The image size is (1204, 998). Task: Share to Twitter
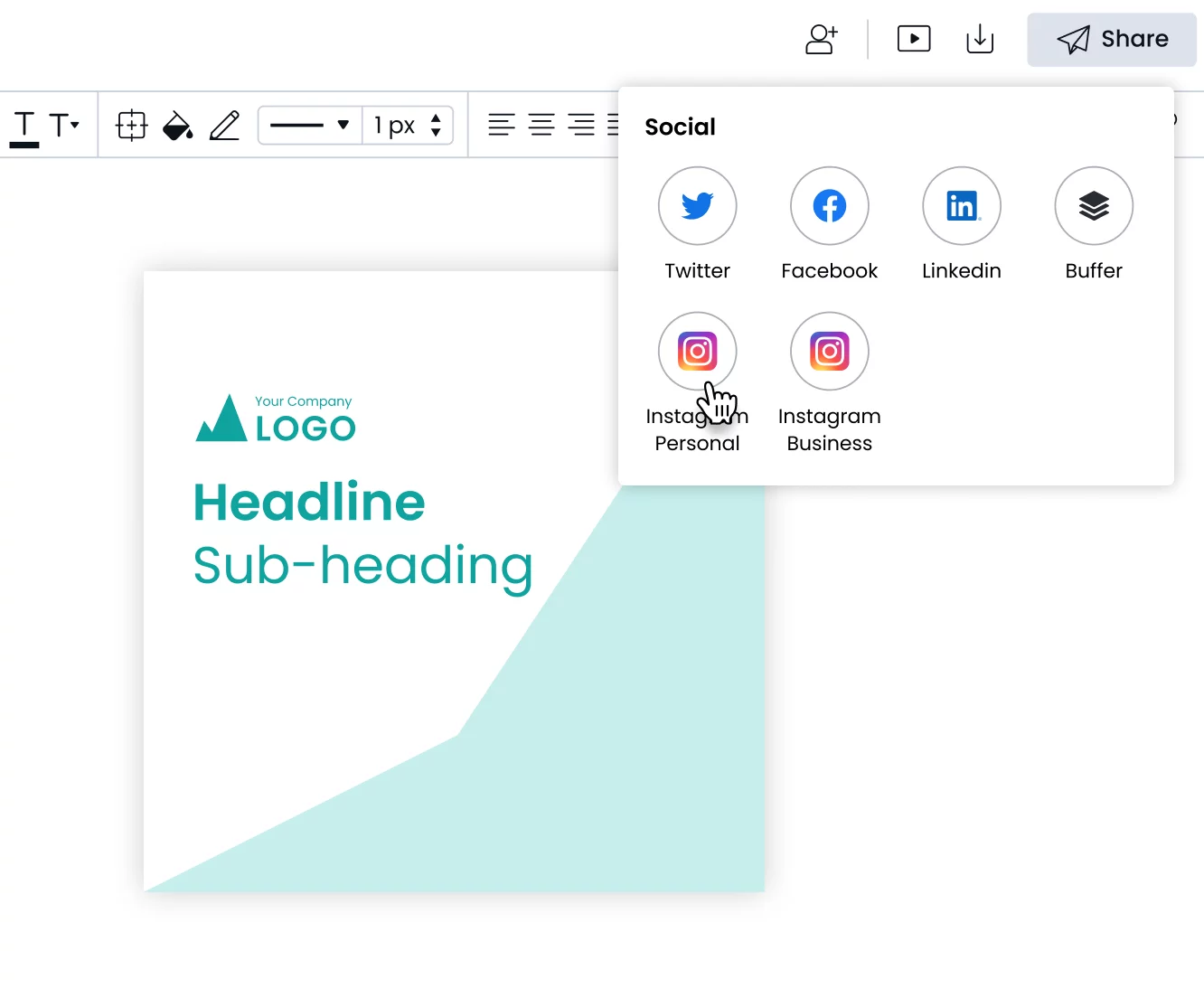pyautogui.click(x=697, y=206)
